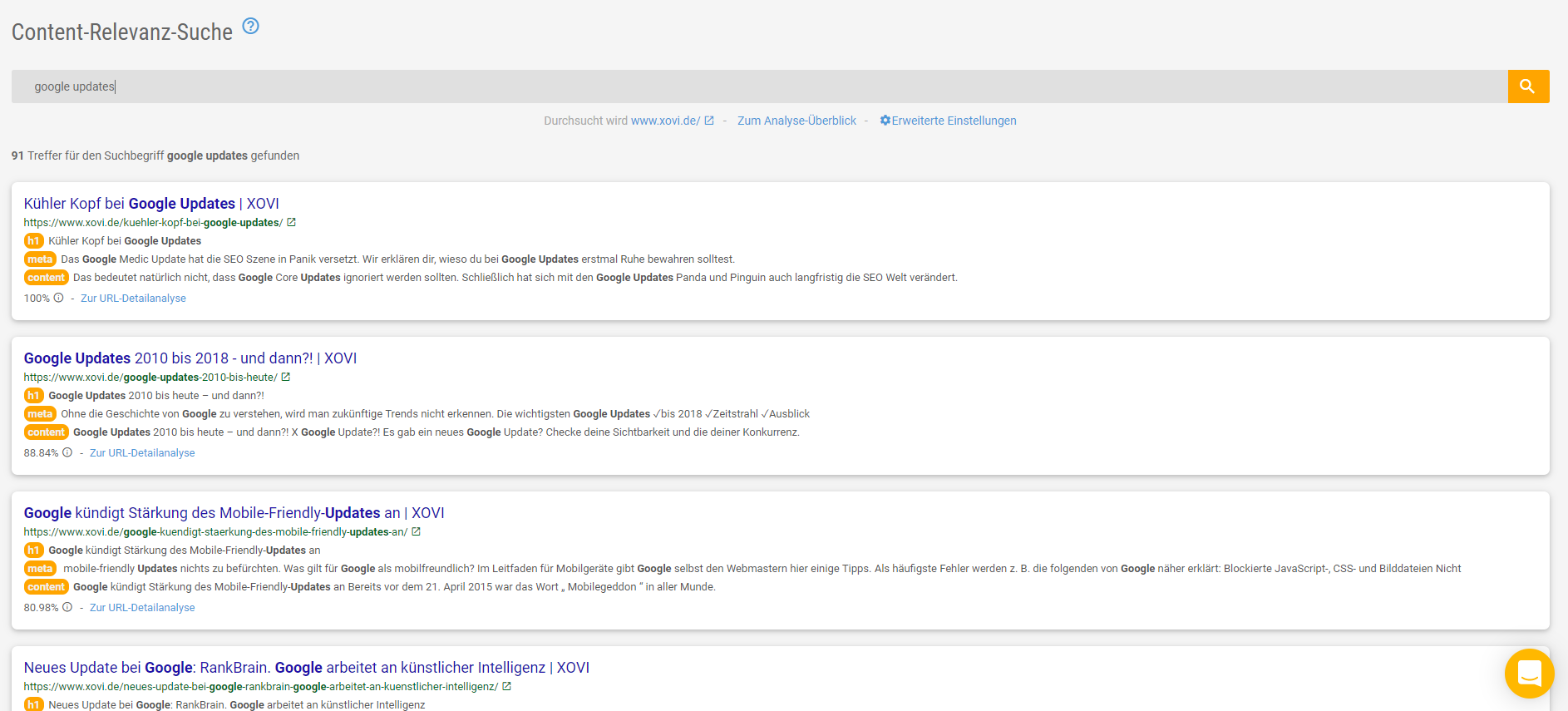Open Zur URL-Detailanalyse for the 88.84% result
The image size is (1568, 711).
point(142,453)
